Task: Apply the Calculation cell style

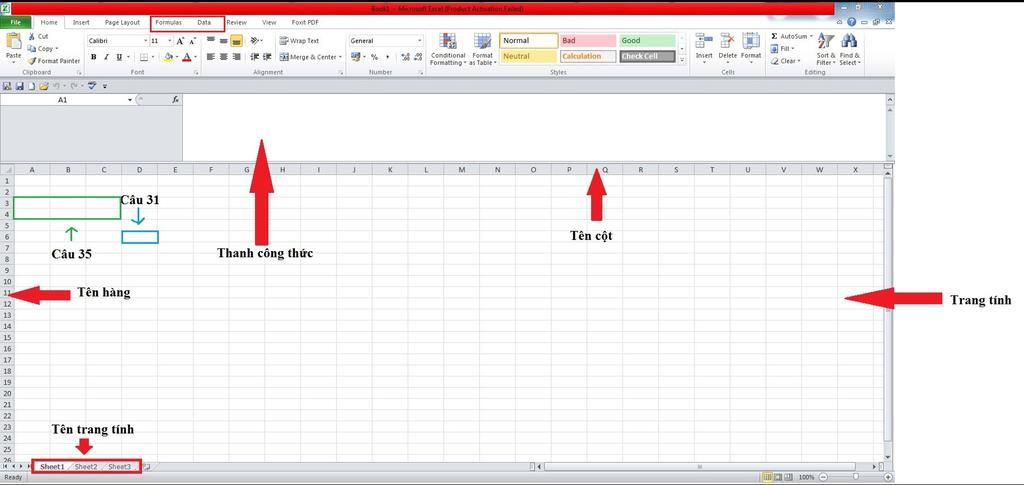Action: pyautogui.click(x=588, y=57)
